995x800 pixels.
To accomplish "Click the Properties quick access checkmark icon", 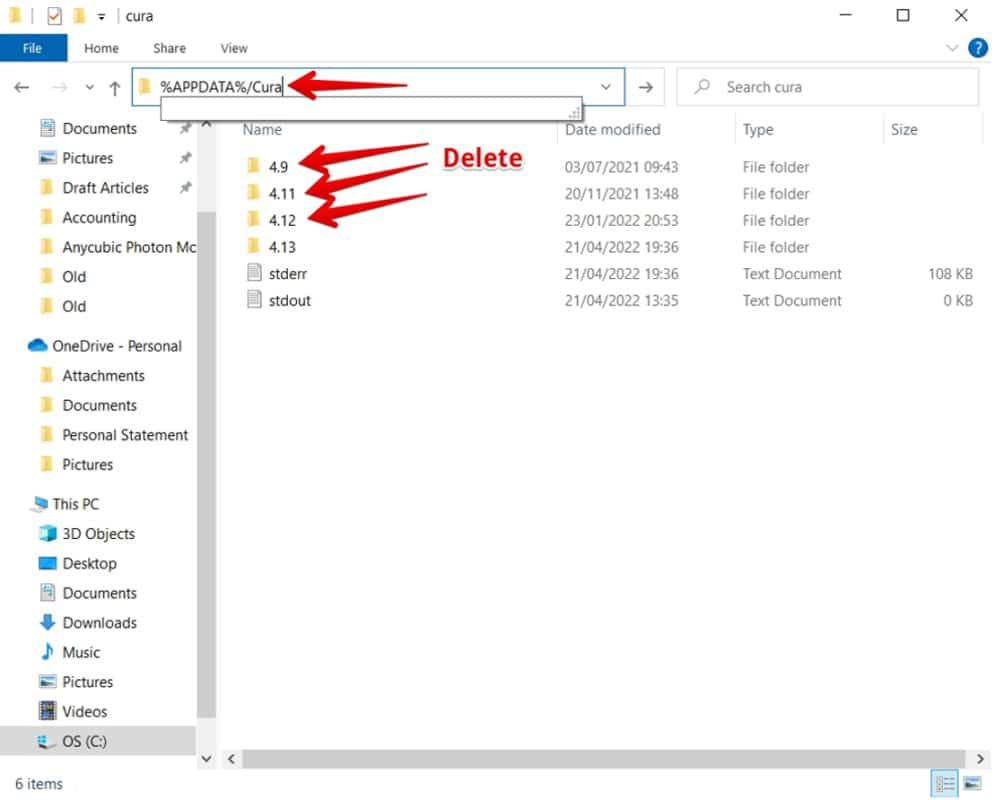I will click(54, 16).
